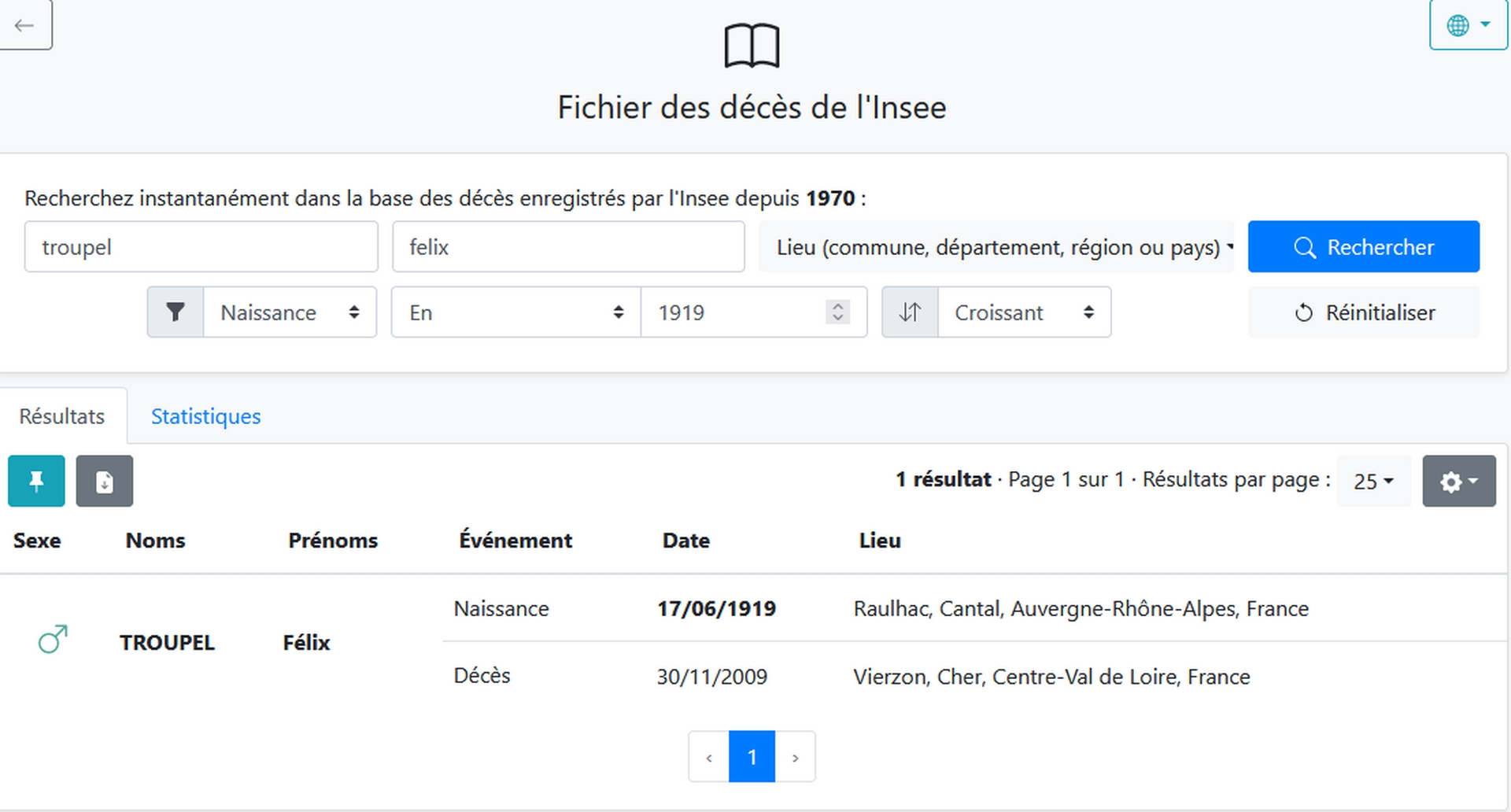Click the back arrow button
1511x812 pixels.
[24, 25]
